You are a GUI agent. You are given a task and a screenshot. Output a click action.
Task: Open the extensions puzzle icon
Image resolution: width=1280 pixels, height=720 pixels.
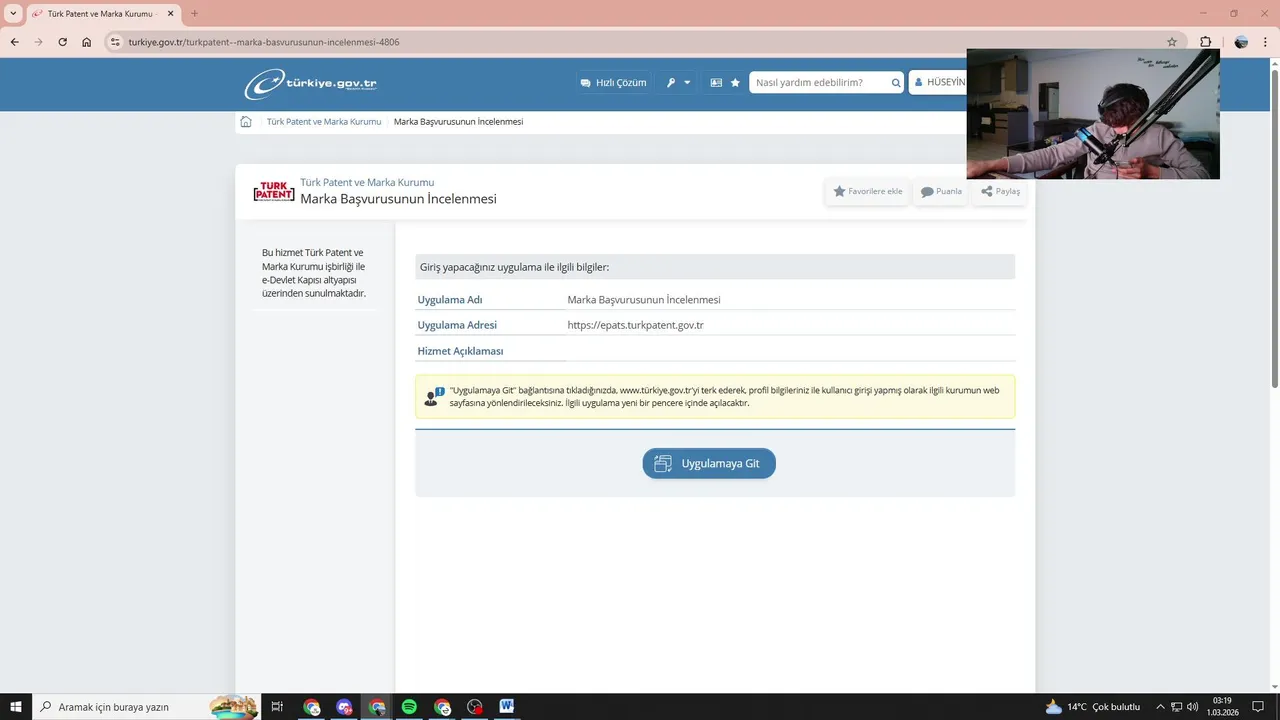tap(1205, 42)
